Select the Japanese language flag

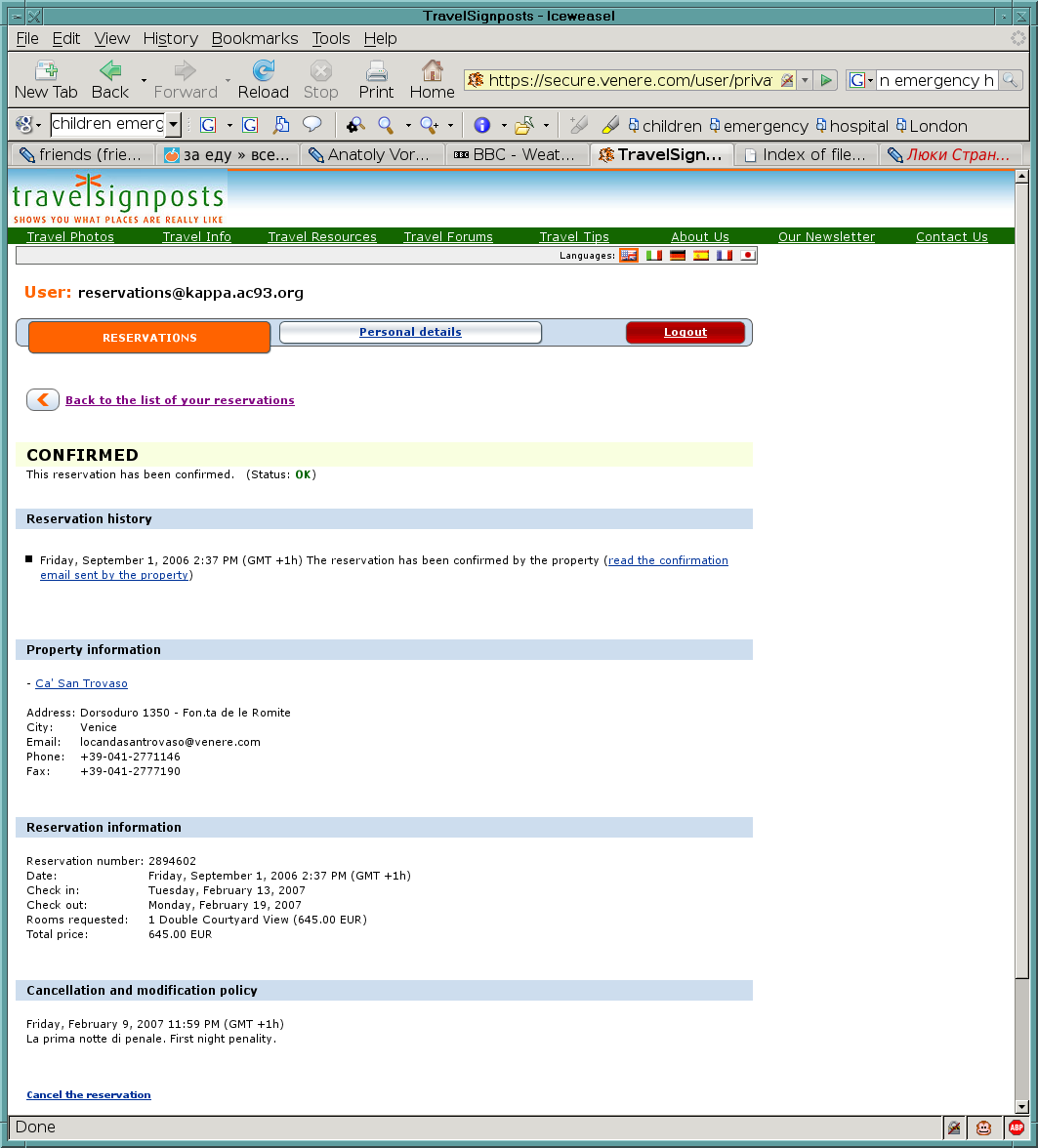click(x=748, y=256)
